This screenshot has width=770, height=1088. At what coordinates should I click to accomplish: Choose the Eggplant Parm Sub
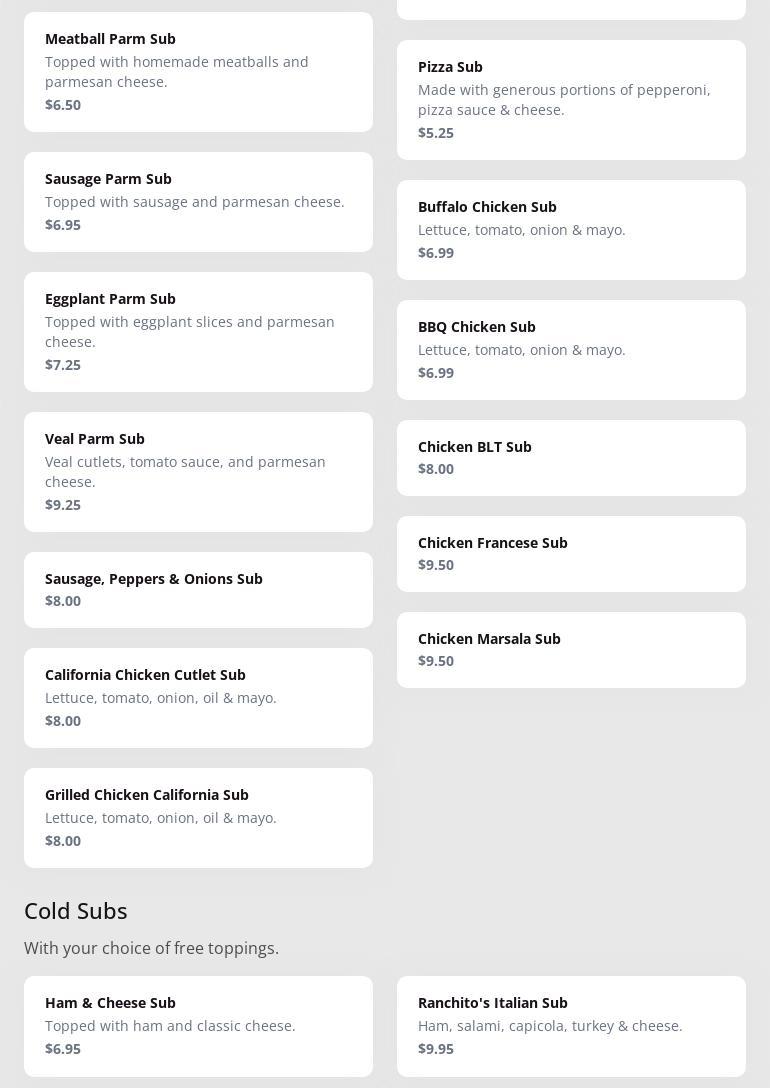pyautogui.click(x=198, y=332)
